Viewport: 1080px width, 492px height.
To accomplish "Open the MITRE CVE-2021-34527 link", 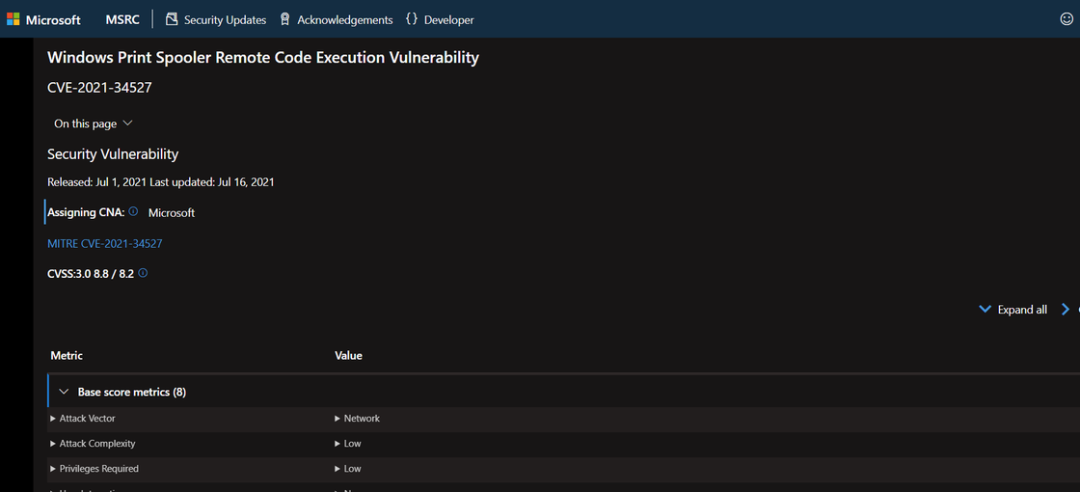I will click(105, 243).
